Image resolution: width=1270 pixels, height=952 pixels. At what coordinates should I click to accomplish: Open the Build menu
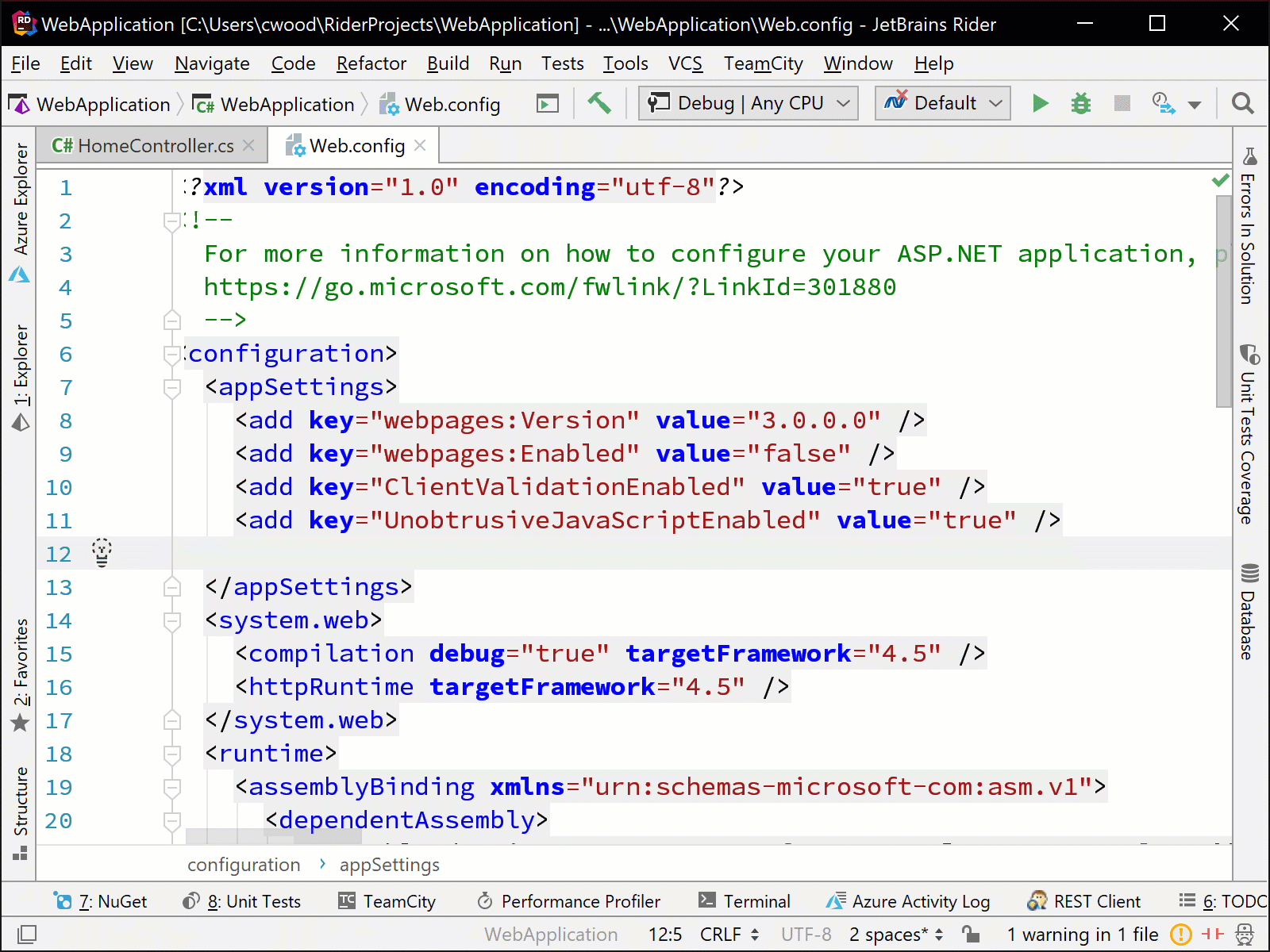pyautogui.click(x=448, y=63)
